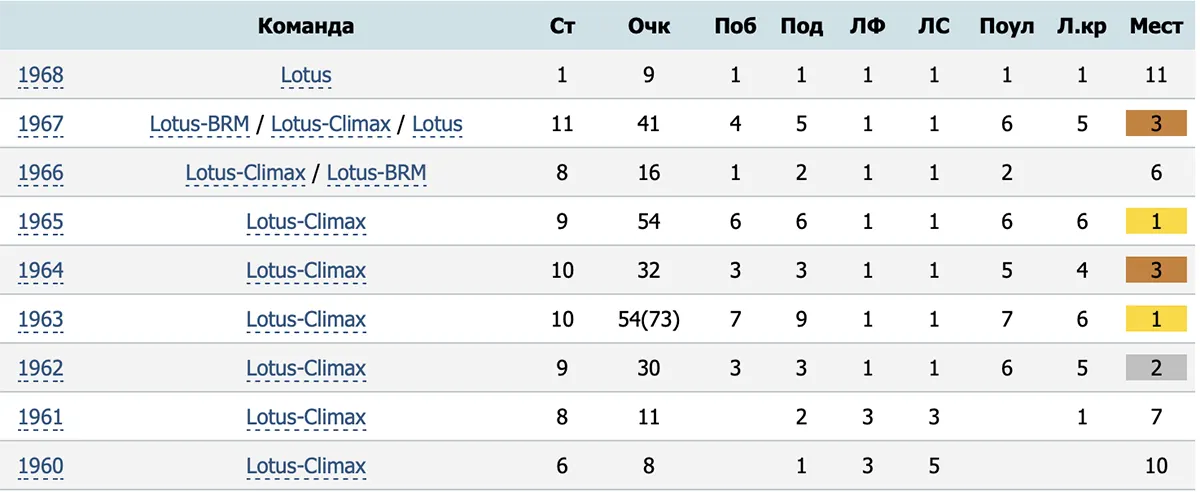
Task: Go to the 1964 season page
Action: pos(40,271)
